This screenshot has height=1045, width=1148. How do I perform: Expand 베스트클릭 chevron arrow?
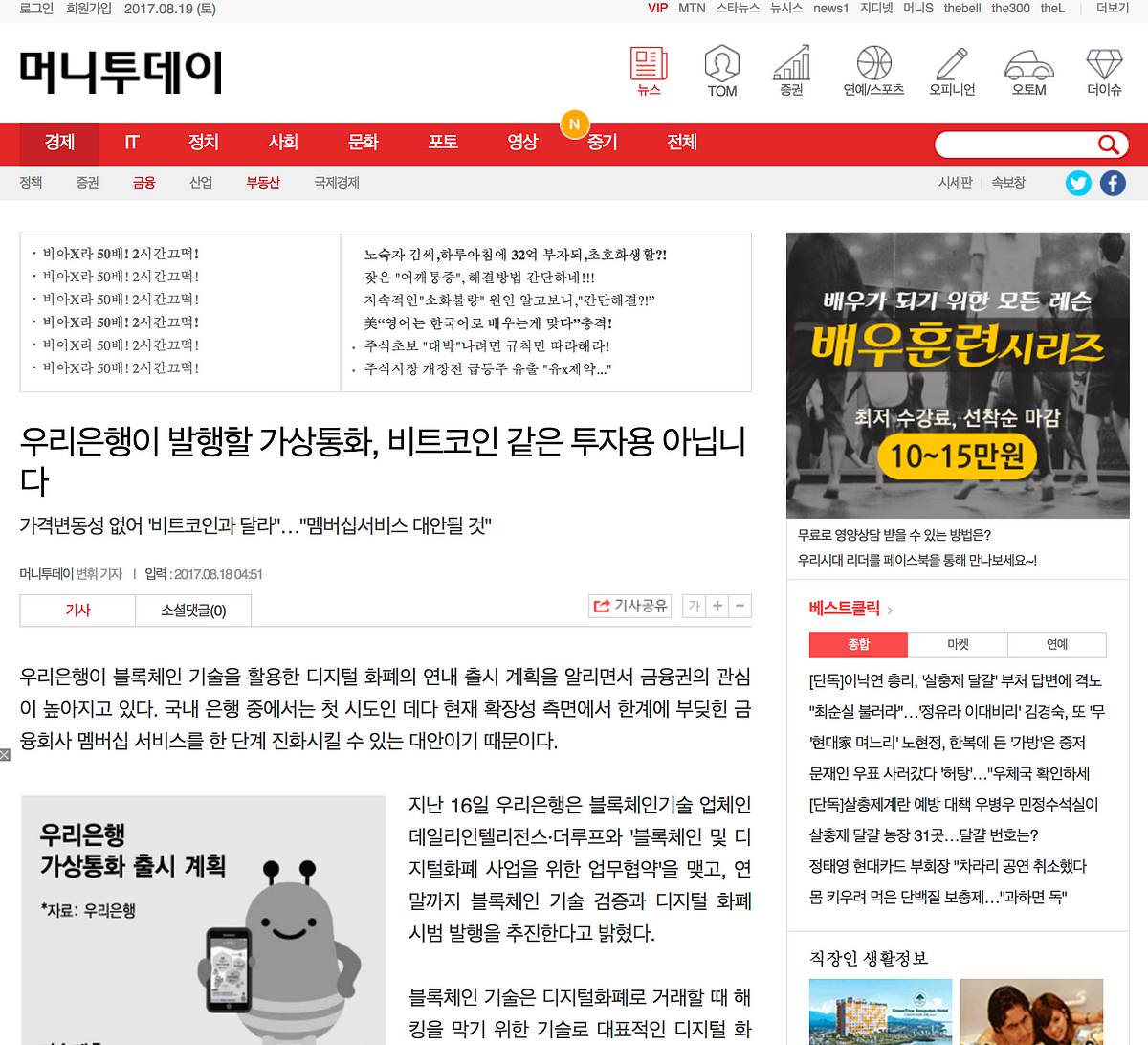coord(891,610)
